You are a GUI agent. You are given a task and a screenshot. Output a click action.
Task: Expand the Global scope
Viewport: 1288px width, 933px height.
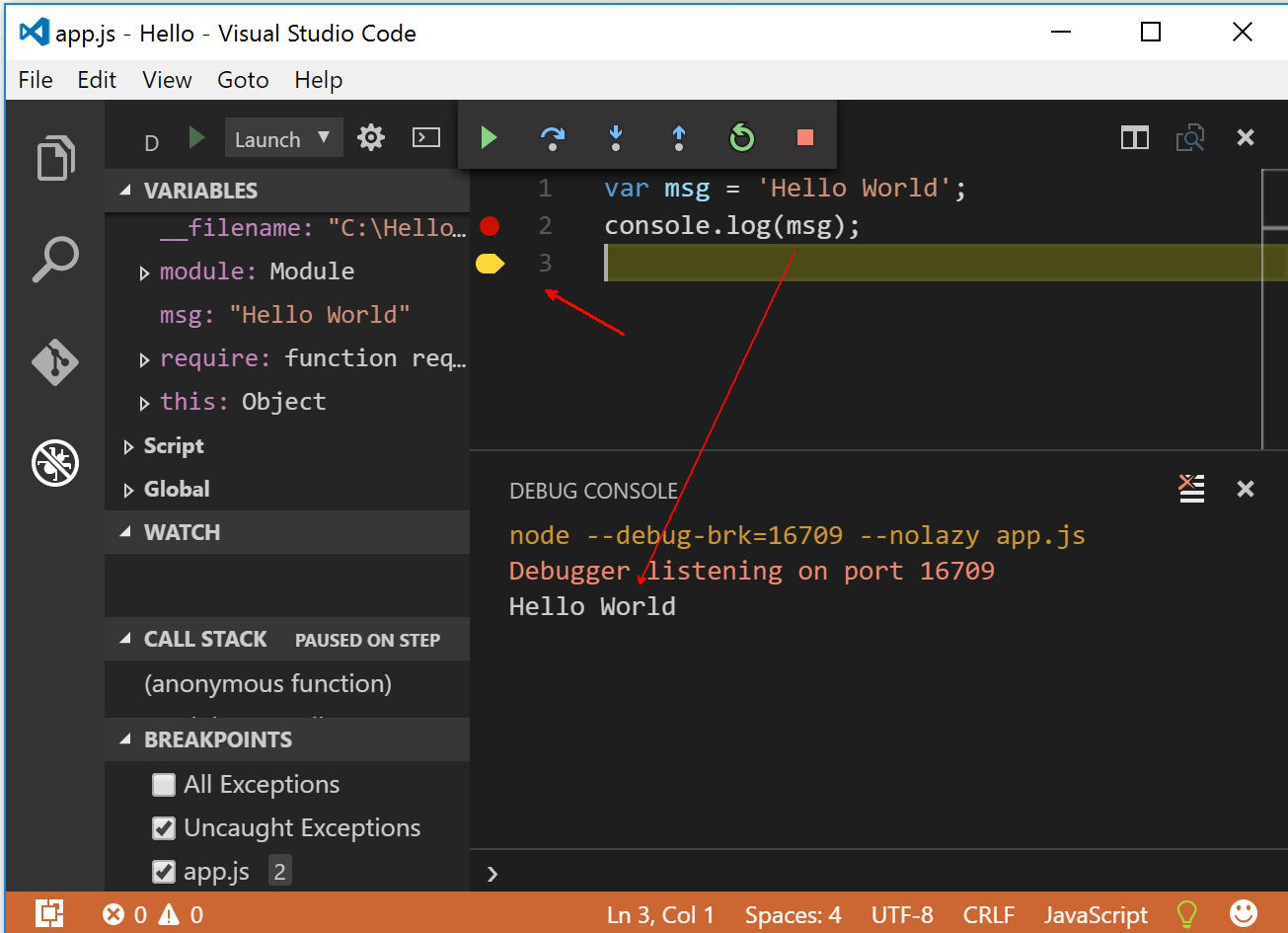point(127,489)
